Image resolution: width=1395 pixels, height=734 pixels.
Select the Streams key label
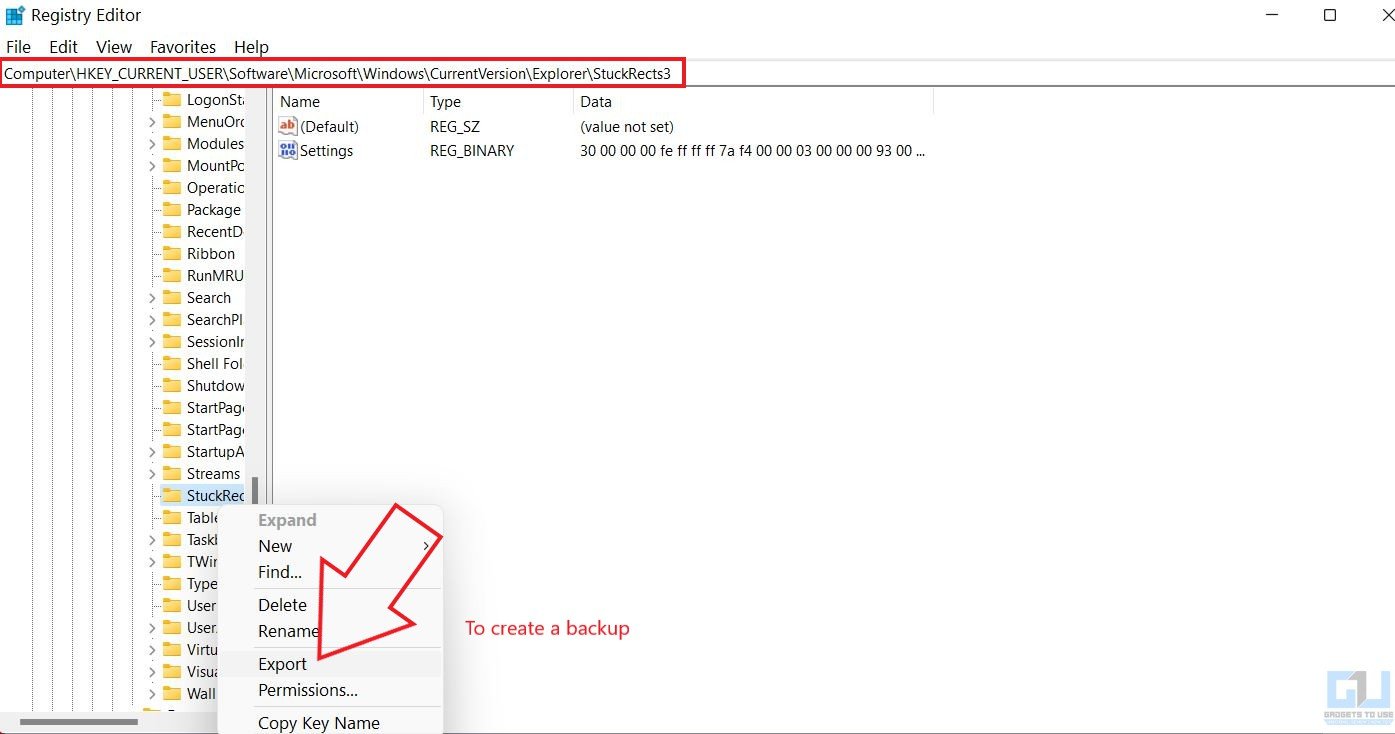coord(213,474)
